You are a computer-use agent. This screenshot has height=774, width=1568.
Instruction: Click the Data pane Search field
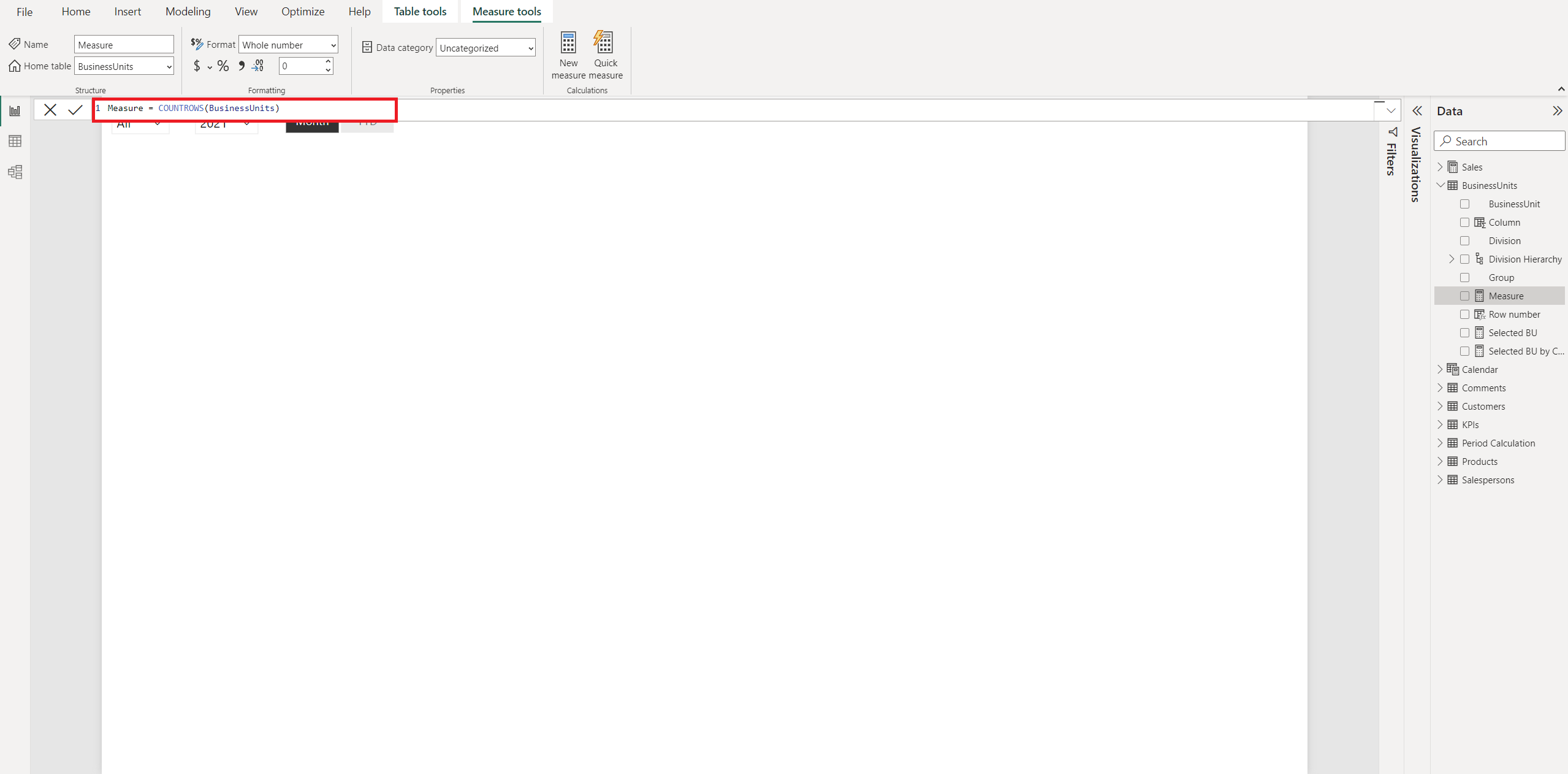click(1499, 140)
